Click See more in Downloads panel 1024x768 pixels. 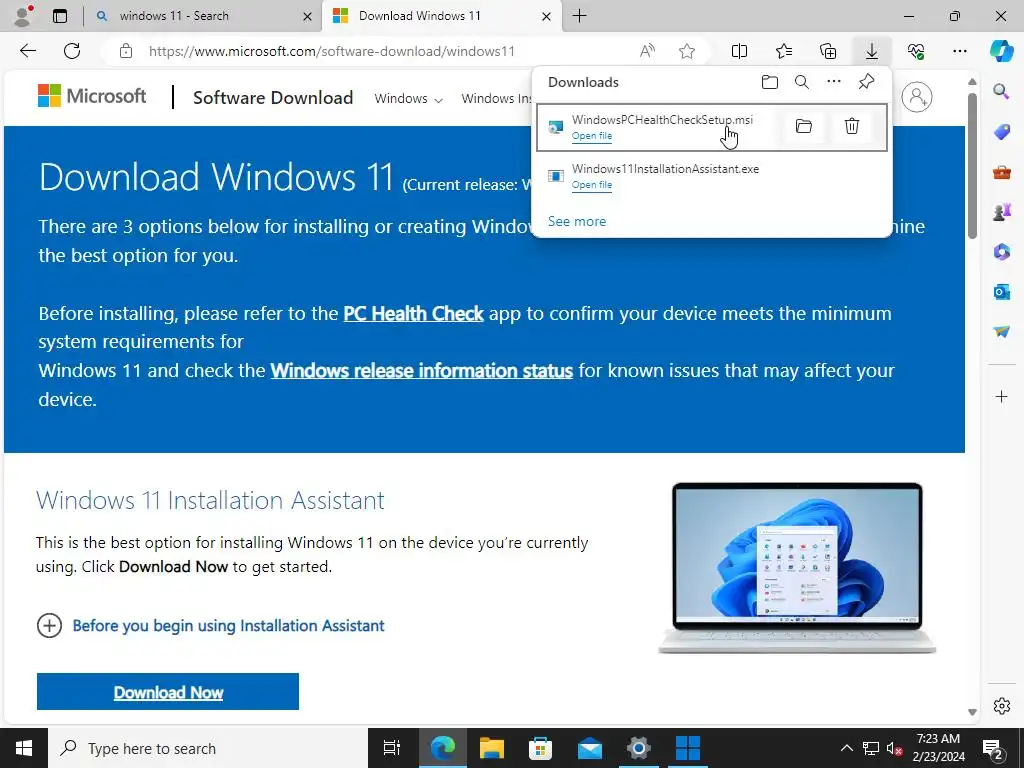(577, 221)
